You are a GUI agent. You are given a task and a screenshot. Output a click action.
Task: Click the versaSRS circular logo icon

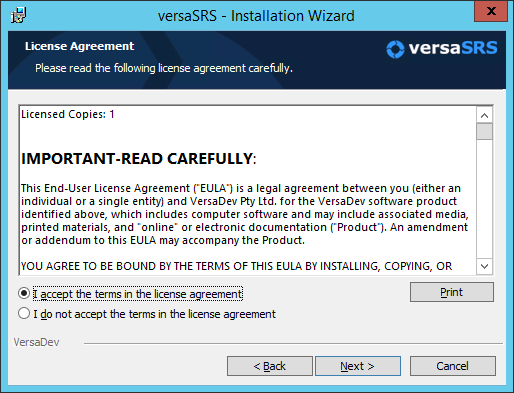pos(395,49)
